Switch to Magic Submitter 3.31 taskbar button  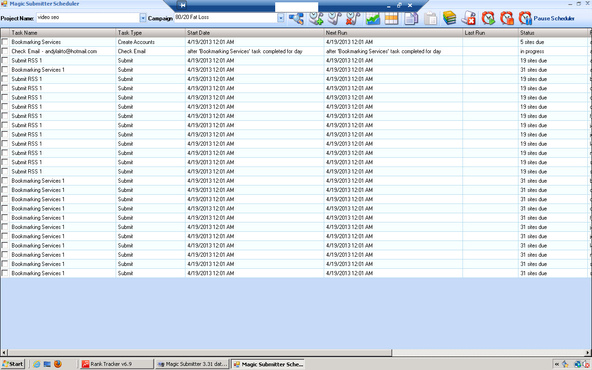[x=192, y=364]
